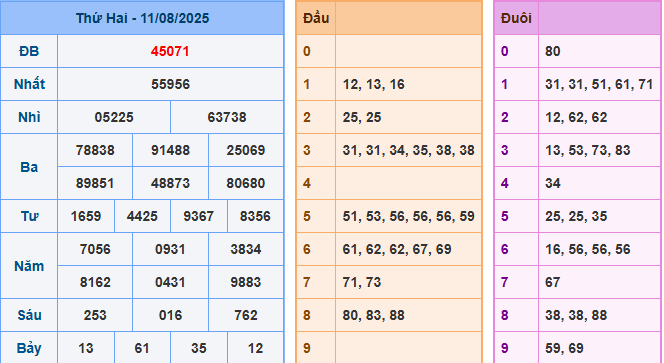Select Bảy prize number 12

[255, 349]
